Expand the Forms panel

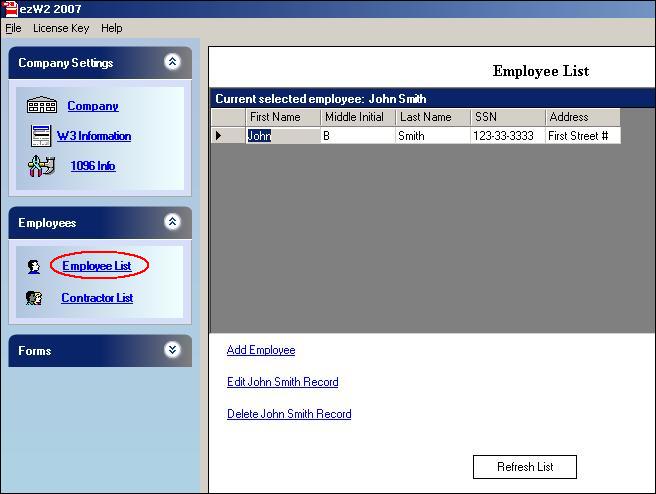[172, 350]
